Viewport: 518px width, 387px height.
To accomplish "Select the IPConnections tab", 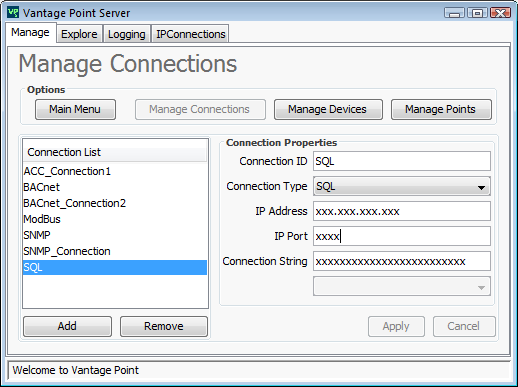I will pos(191,34).
